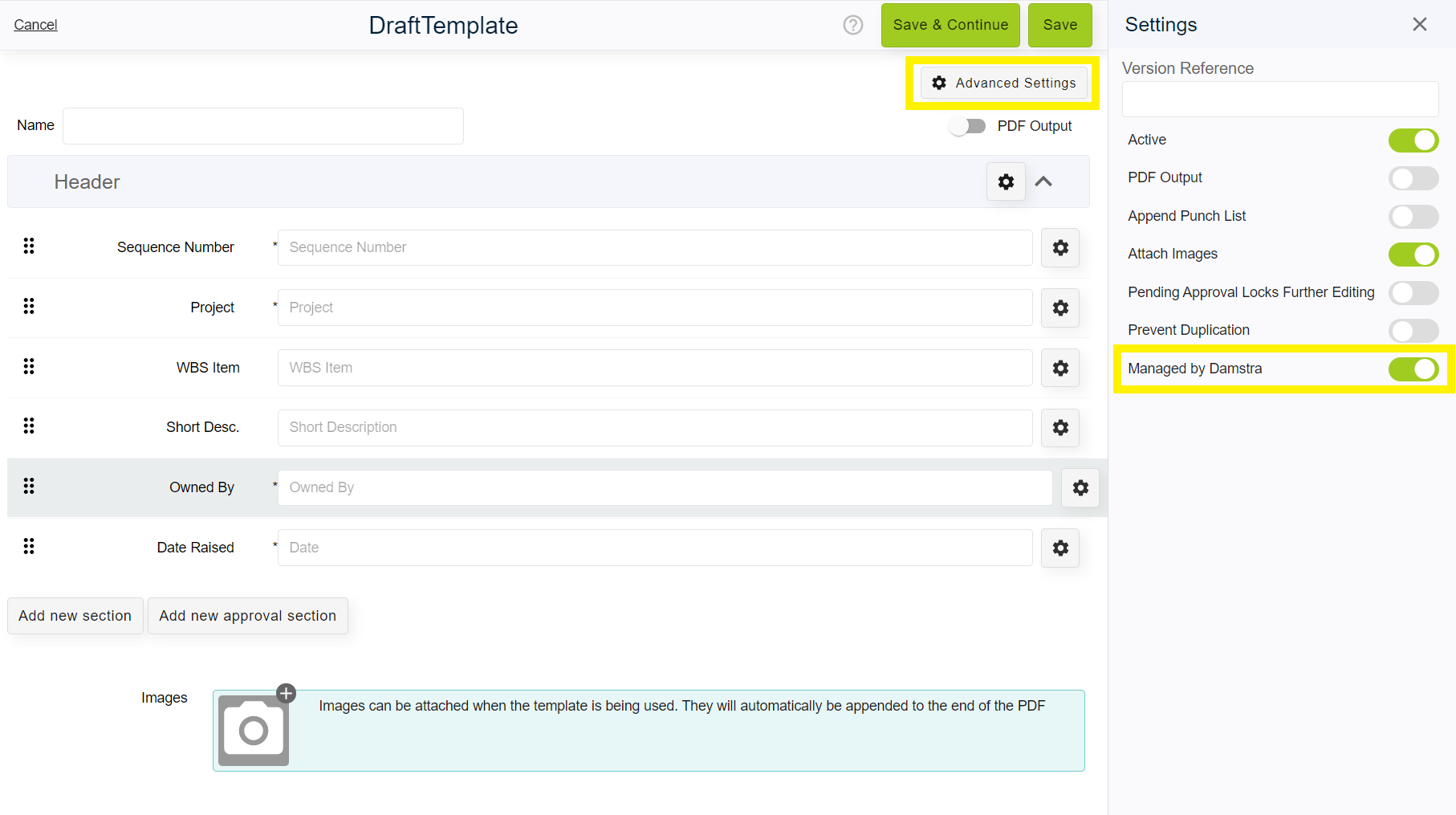Image resolution: width=1456 pixels, height=815 pixels.
Task: Open the Header section settings gear
Action: pyautogui.click(x=1006, y=181)
